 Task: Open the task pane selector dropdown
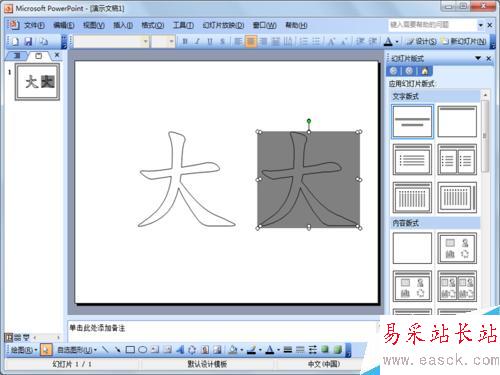click(478, 58)
